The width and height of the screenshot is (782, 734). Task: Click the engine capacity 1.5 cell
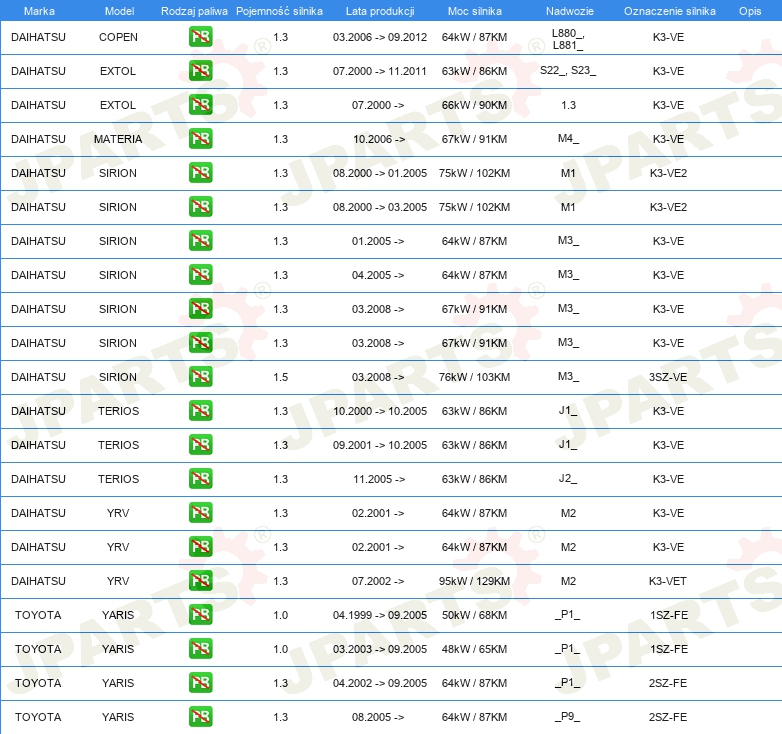pos(281,377)
